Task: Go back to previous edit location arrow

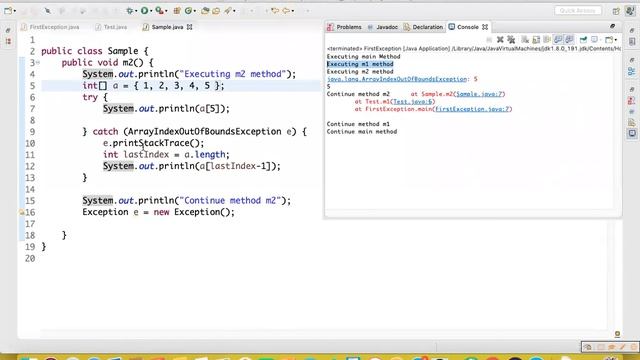Action: click(275, 11)
